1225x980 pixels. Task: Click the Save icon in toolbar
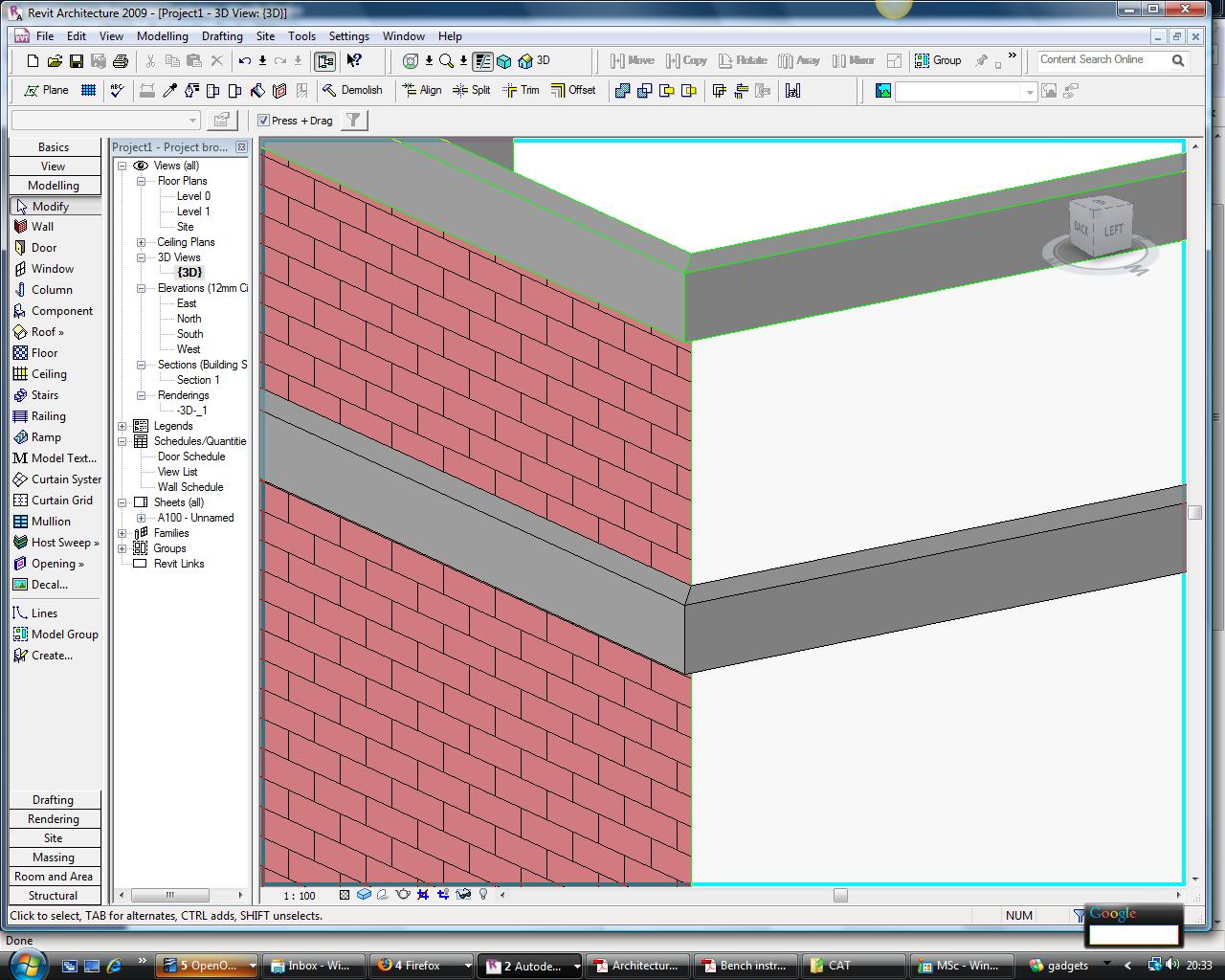pos(77,60)
